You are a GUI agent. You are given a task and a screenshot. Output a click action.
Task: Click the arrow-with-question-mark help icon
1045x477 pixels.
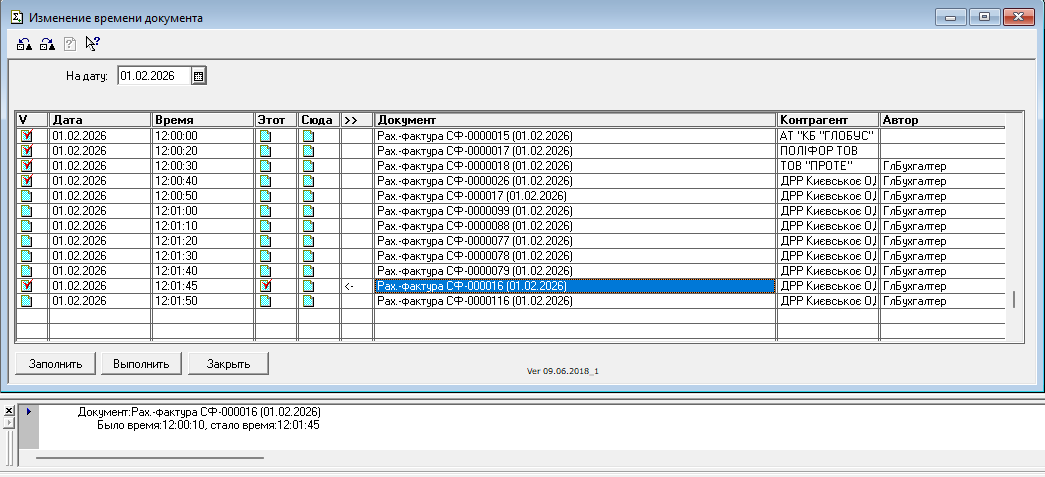pyautogui.click(x=93, y=43)
